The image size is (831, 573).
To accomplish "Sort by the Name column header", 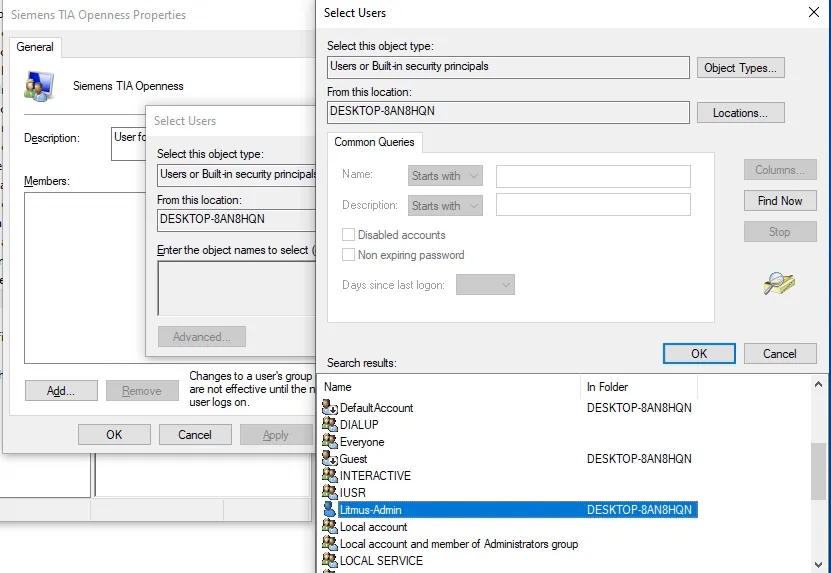I will [x=450, y=387].
